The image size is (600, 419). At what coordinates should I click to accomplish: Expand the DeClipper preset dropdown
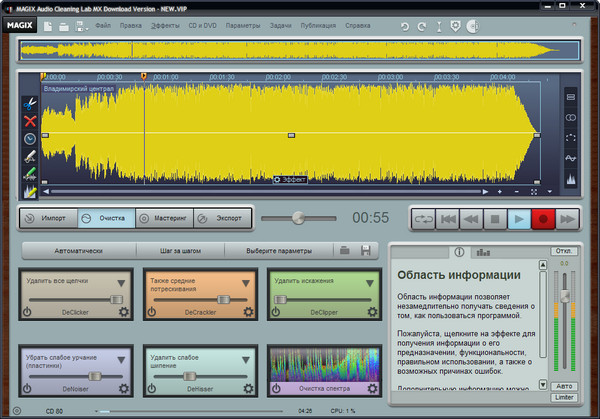pos(368,284)
